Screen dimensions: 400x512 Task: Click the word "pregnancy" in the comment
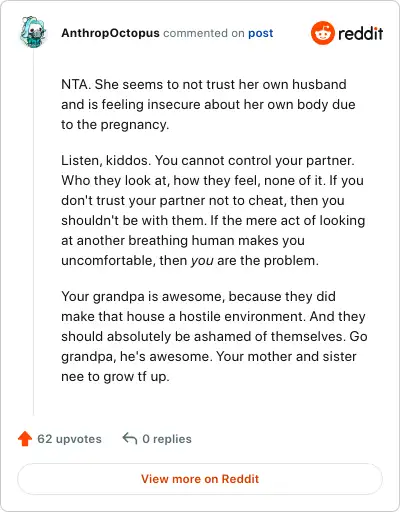133,125
